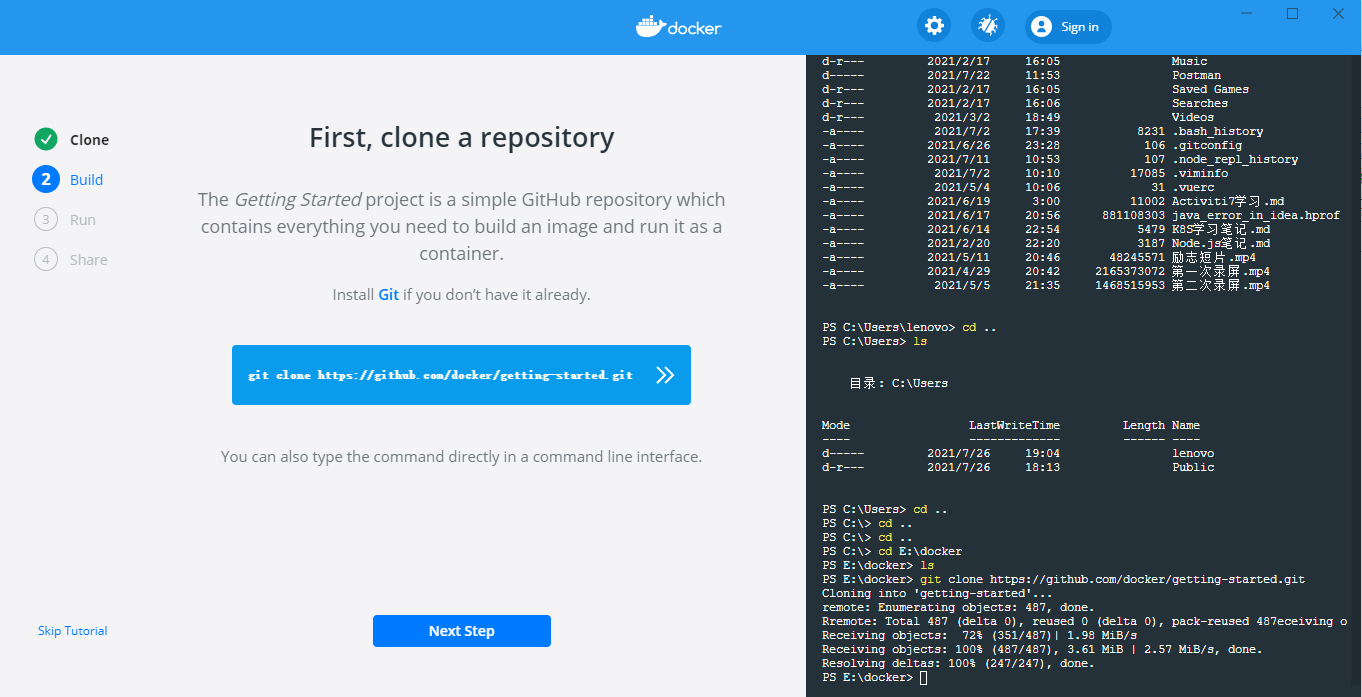
Task: Click 'First, clone a repository' heading
Action: tap(462, 137)
